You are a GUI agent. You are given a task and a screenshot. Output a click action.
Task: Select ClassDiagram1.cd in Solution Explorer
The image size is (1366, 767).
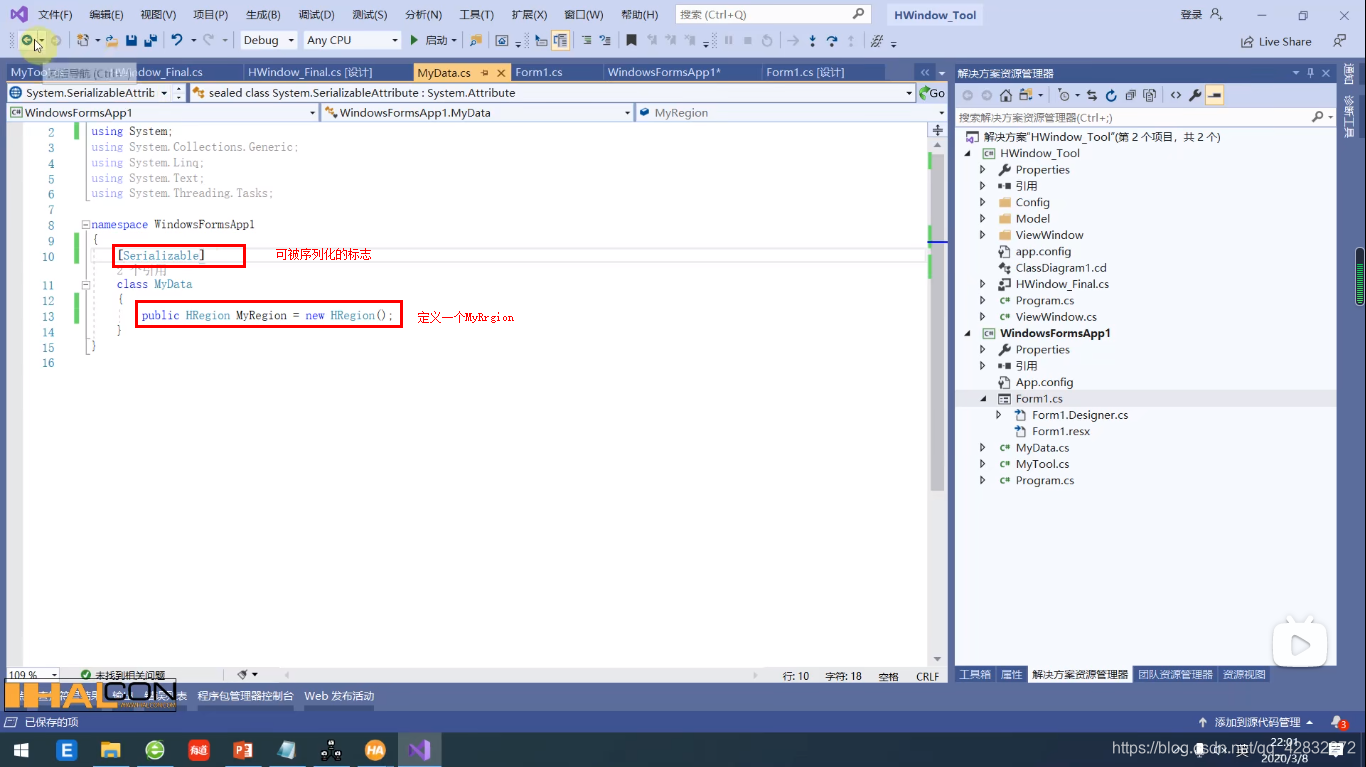click(1061, 268)
